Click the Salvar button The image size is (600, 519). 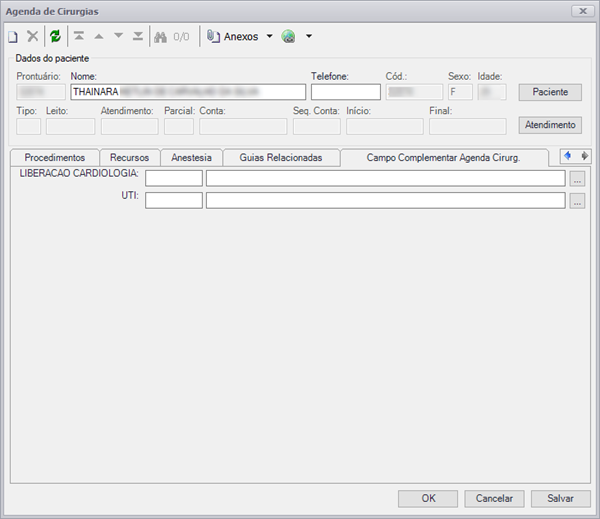pos(561,499)
